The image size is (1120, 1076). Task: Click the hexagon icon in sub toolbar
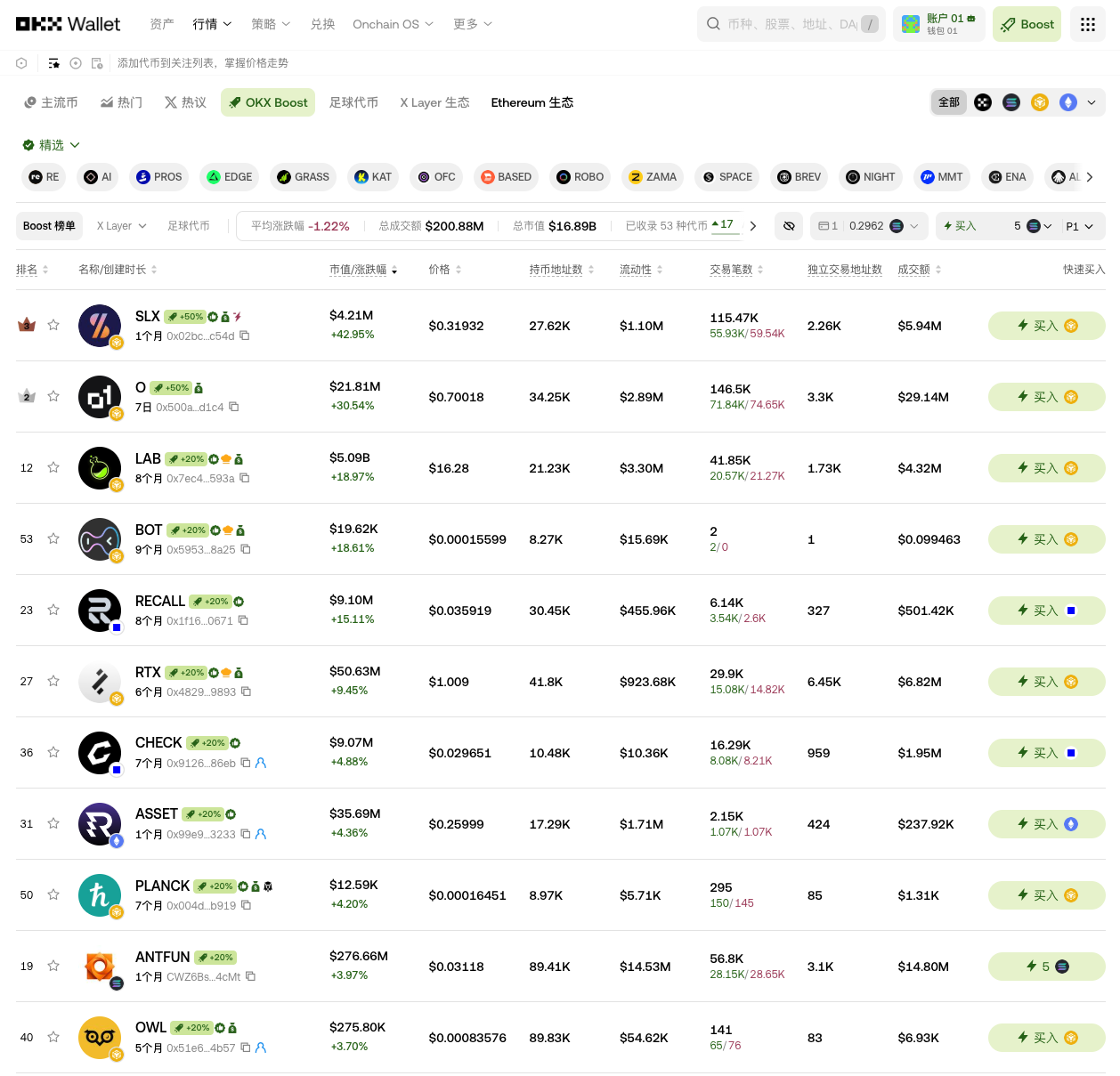click(x=21, y=63)
